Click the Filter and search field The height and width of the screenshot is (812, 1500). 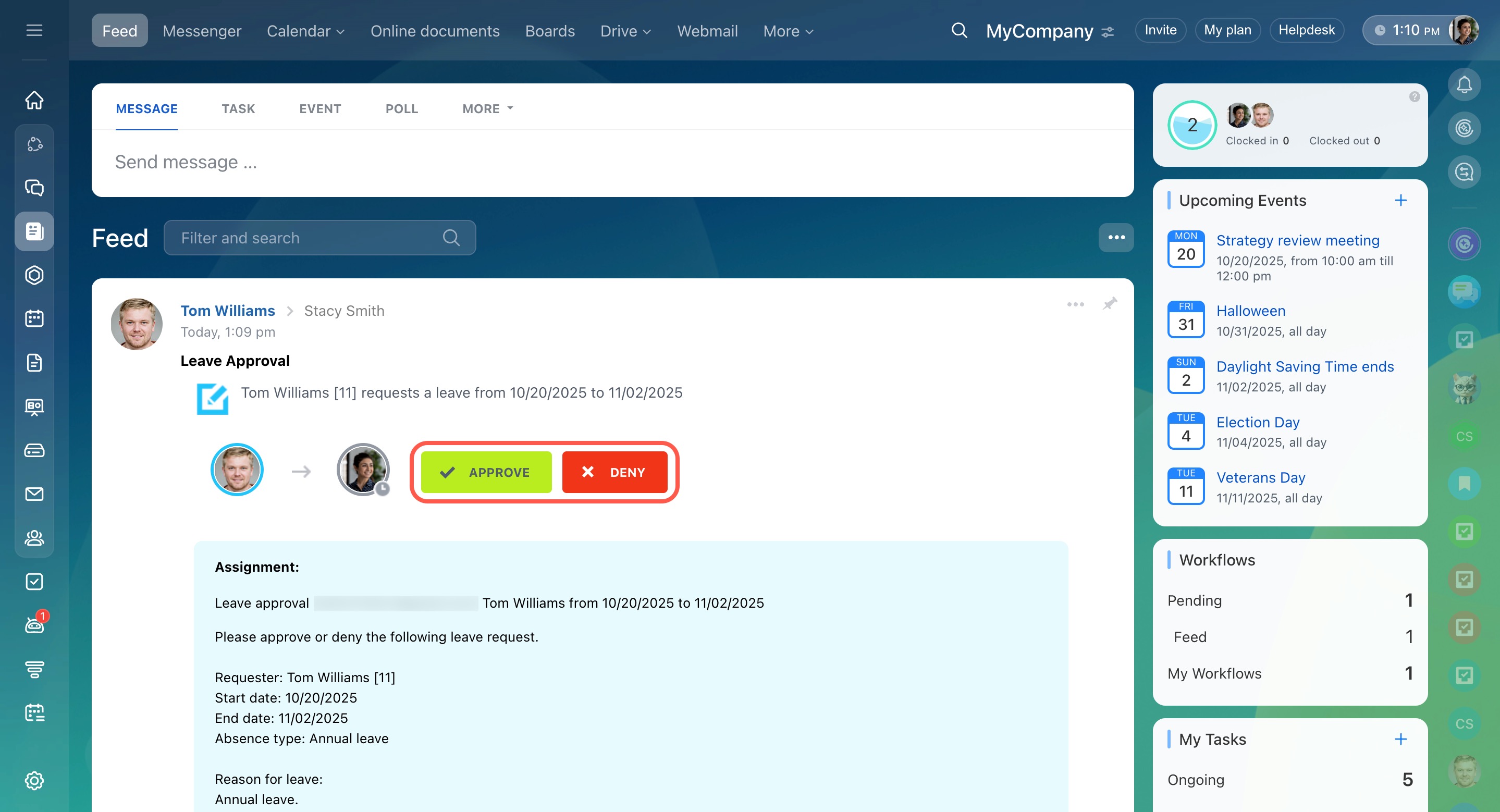(x=309, y=238)
